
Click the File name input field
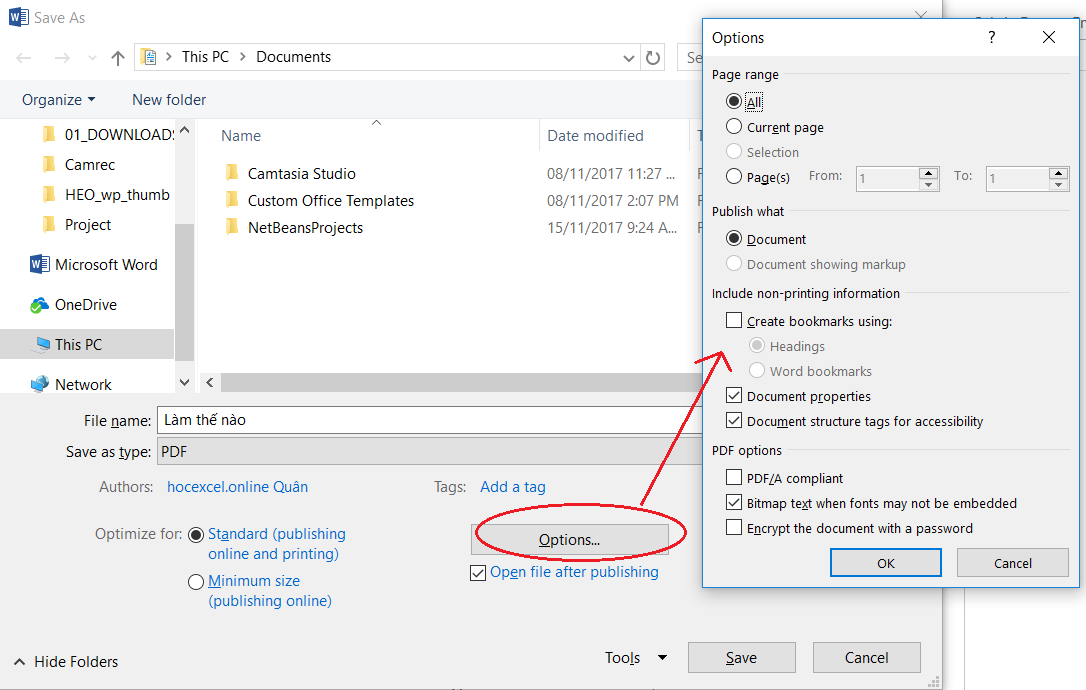420,420
